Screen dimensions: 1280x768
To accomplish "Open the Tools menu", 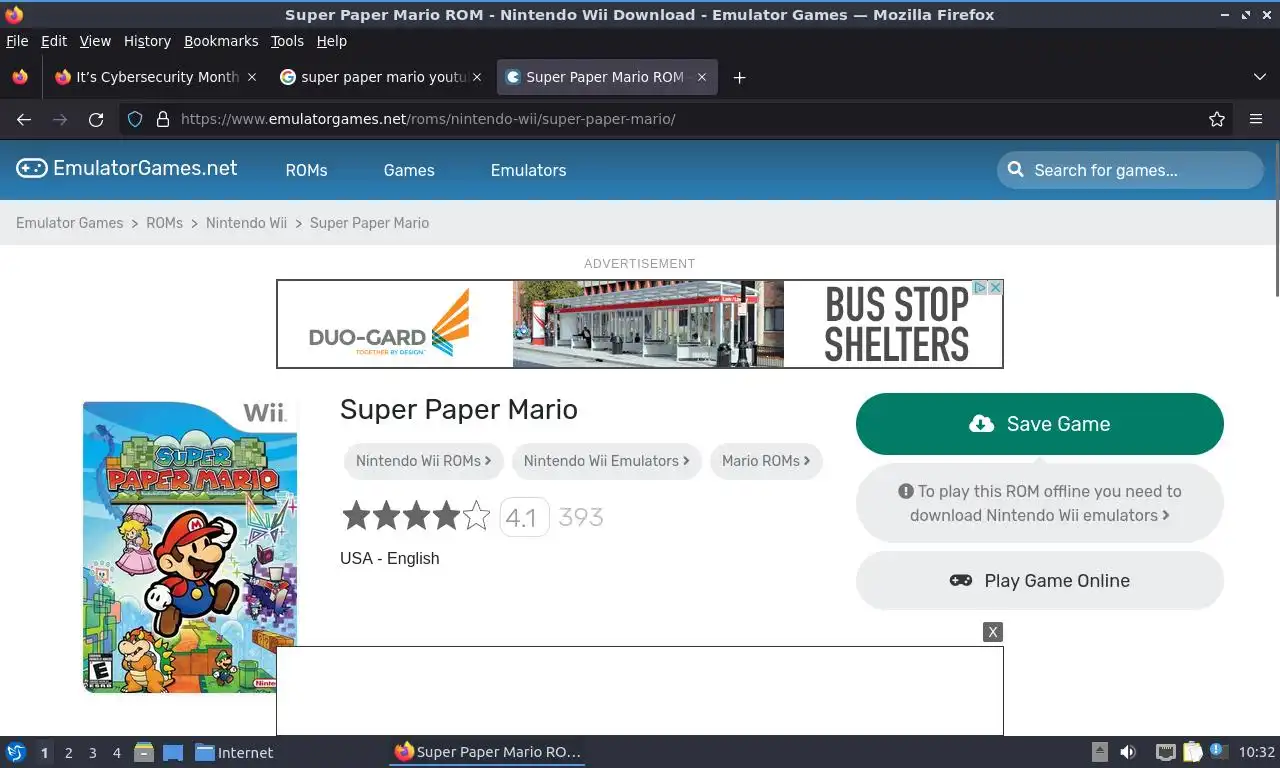I will pos(287,41).
